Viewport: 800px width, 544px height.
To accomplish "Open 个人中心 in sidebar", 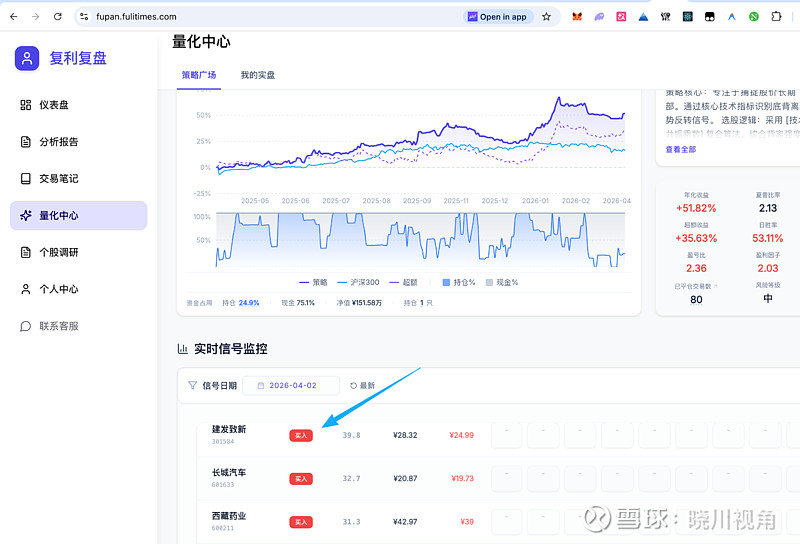I will click(79, 289).
